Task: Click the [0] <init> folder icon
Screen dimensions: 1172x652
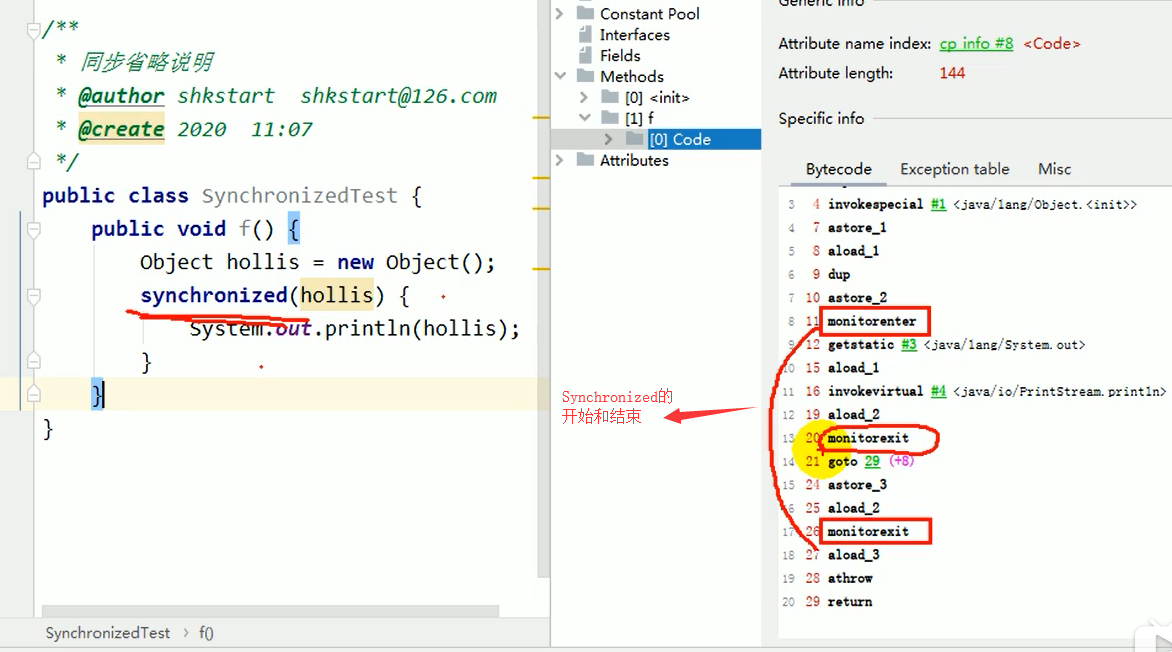Action: (611, 97)
